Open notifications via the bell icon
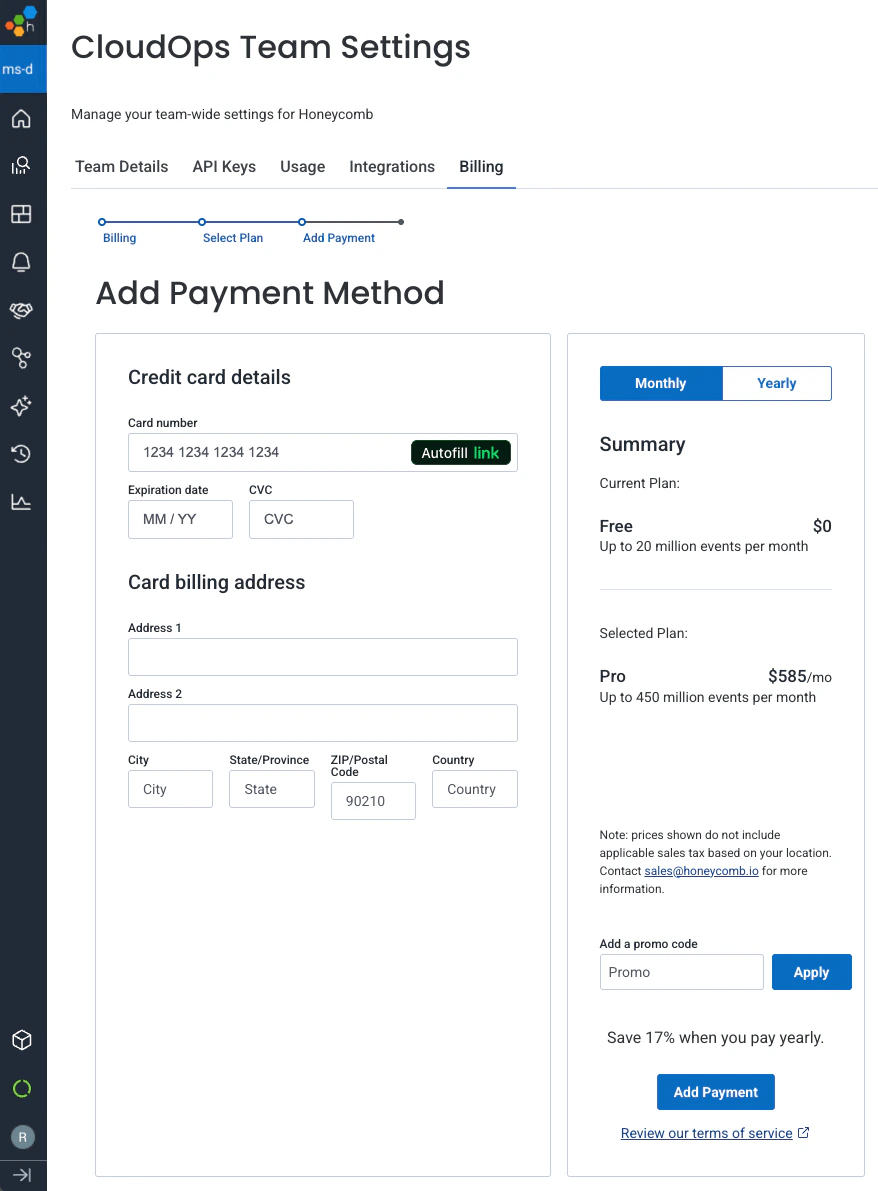The image size is (878, 1191). point(22,262)
